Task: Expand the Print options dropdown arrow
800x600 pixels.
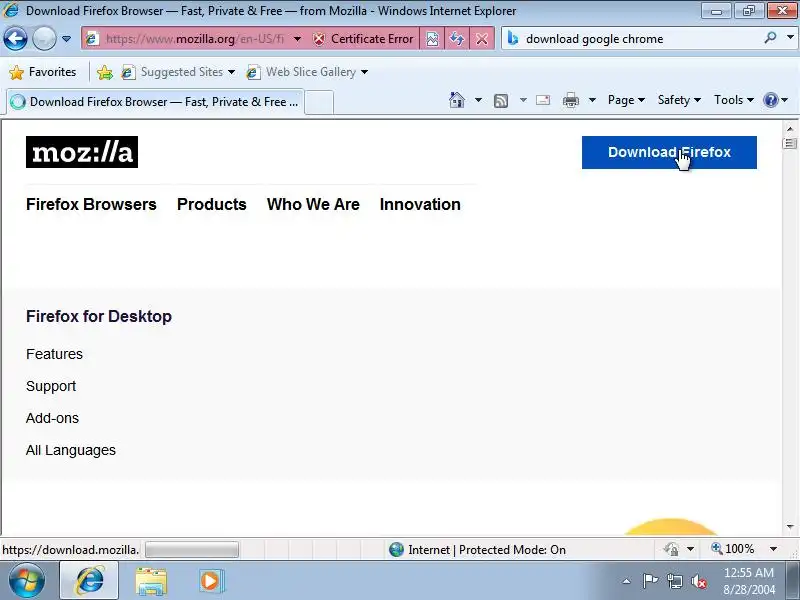Action: (x=592, y=100)
